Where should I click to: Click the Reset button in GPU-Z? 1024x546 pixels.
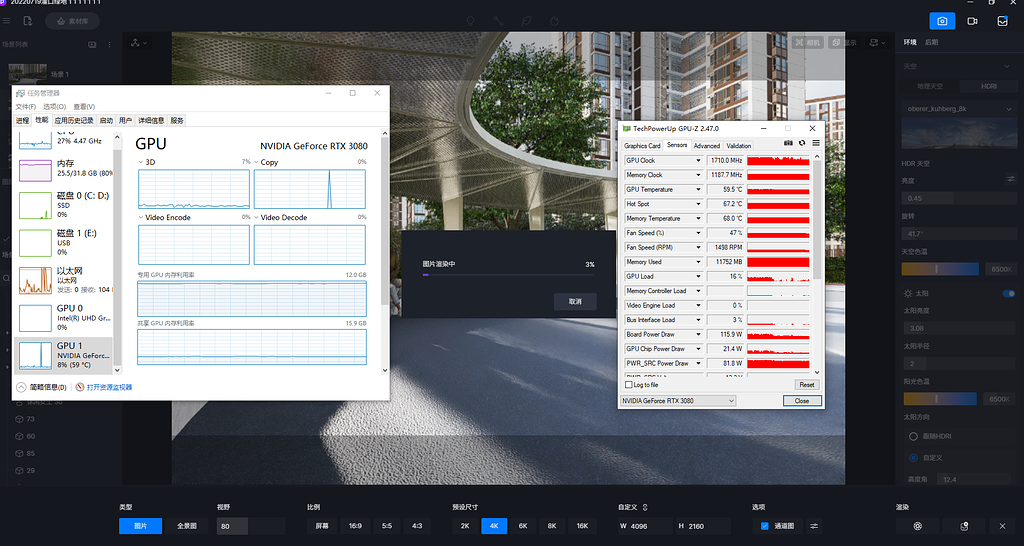click(807, 385)
